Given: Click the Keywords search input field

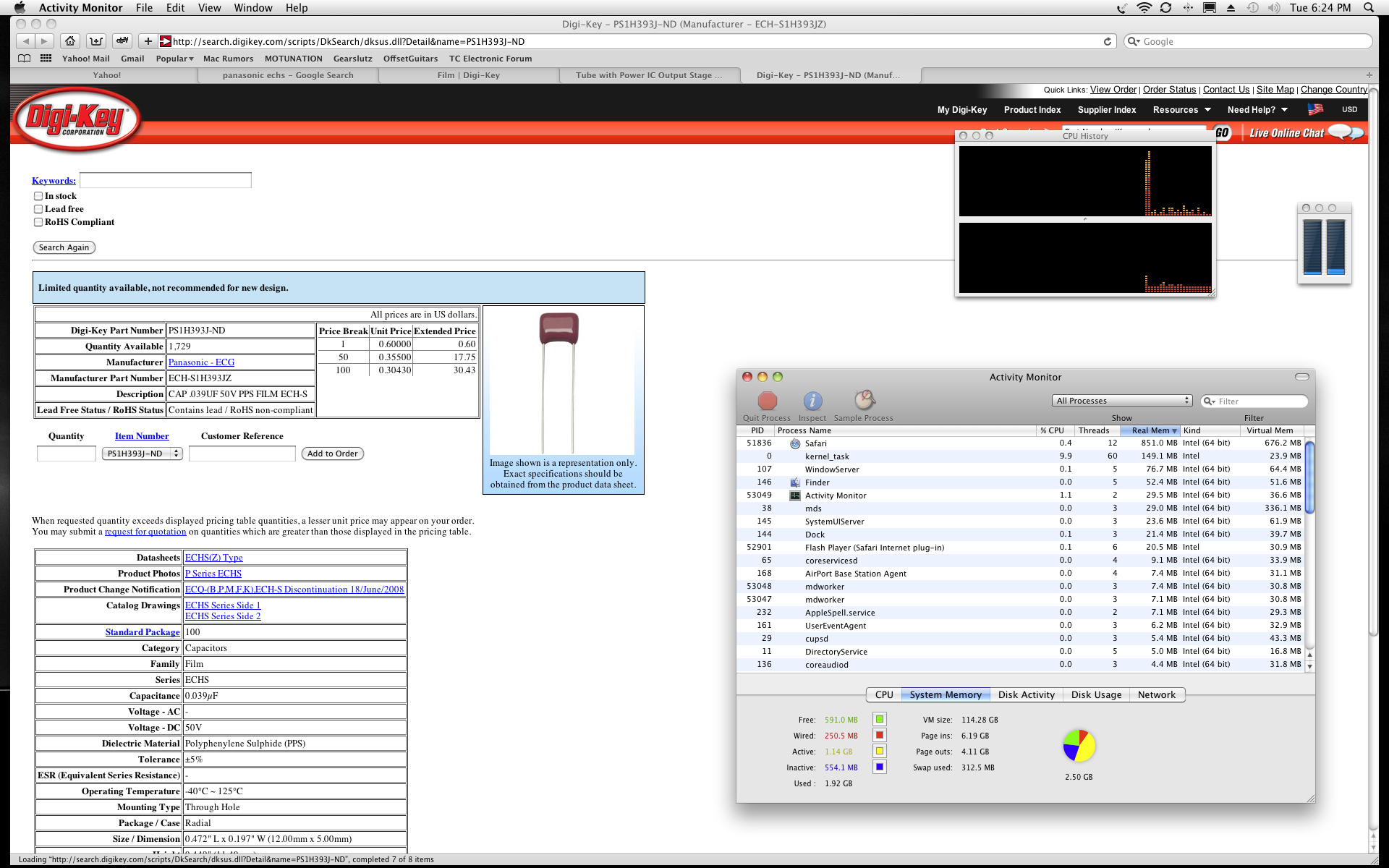Looking at the screenshot, I should coord(166,180).
